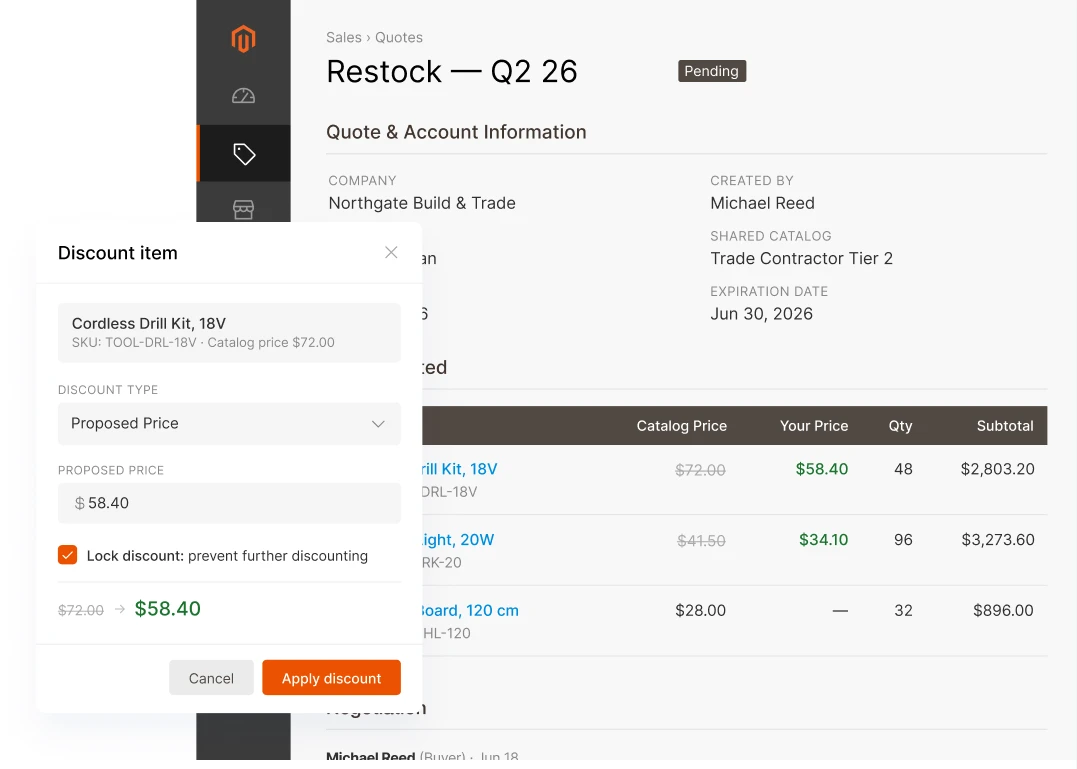Click the Catalog Price column header
This screenshot has height=769, width=1077.
point(681,426)
